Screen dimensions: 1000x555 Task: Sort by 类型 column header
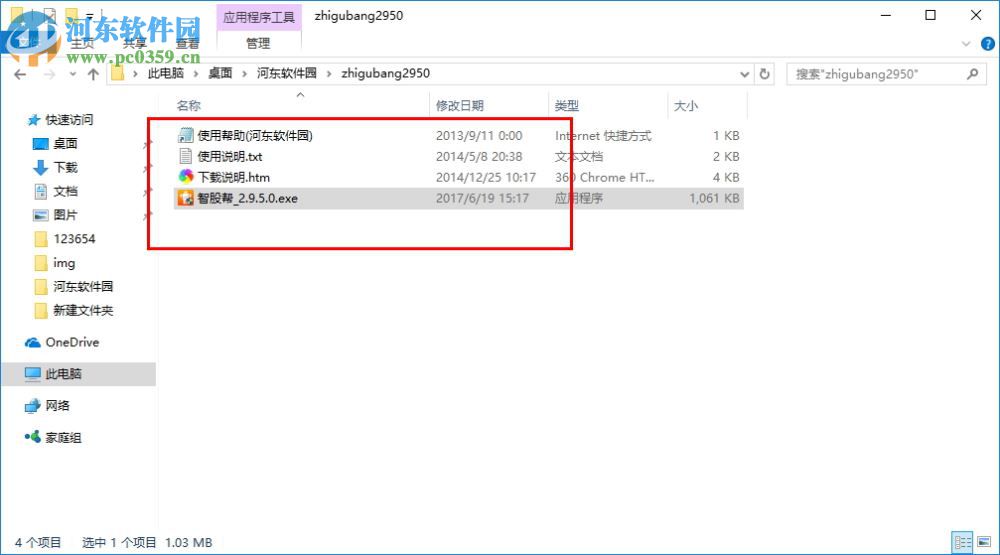pyautogui.click(x=566, y=105)
